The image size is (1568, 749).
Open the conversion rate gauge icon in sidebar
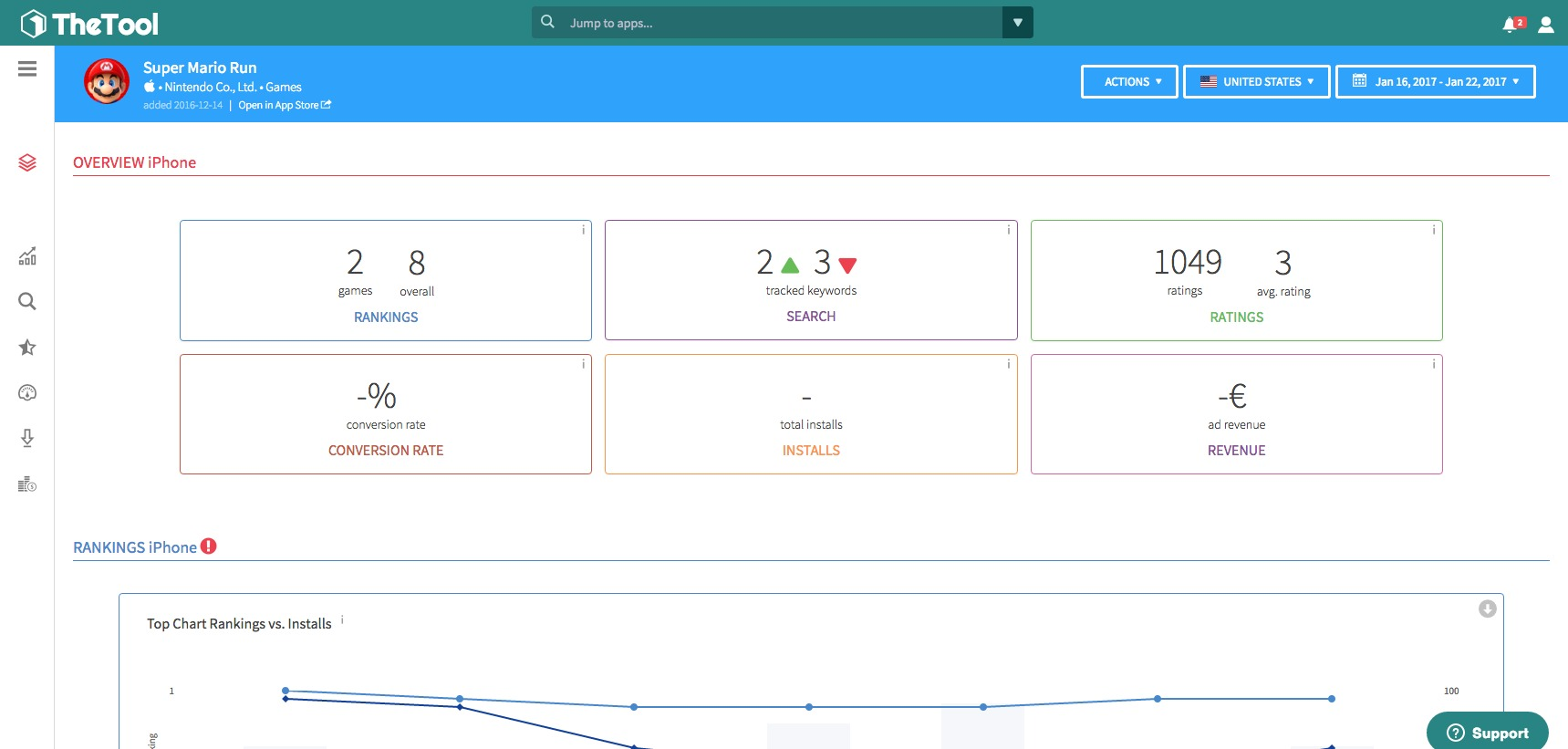[27, 393]
